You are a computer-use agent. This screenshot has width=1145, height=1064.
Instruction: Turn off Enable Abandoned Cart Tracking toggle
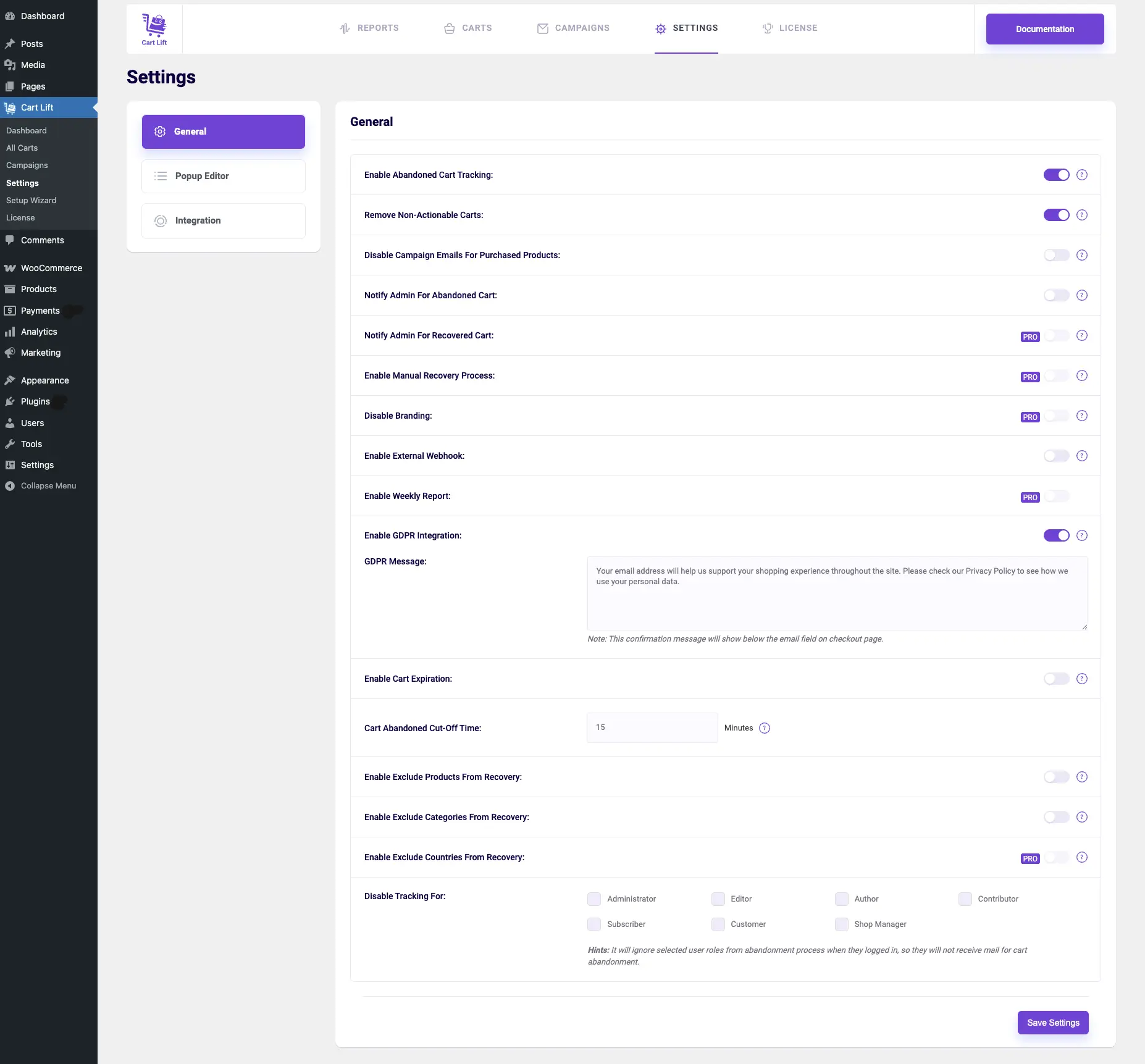[1056, 175]
